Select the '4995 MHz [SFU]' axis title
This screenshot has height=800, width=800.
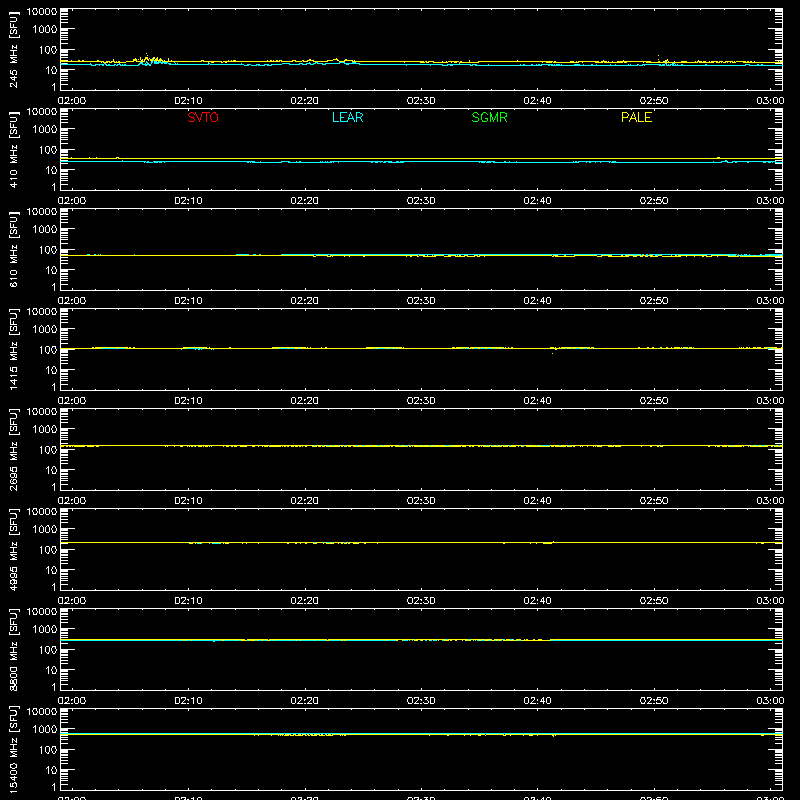pyautogui.click(x=13, y=550)
